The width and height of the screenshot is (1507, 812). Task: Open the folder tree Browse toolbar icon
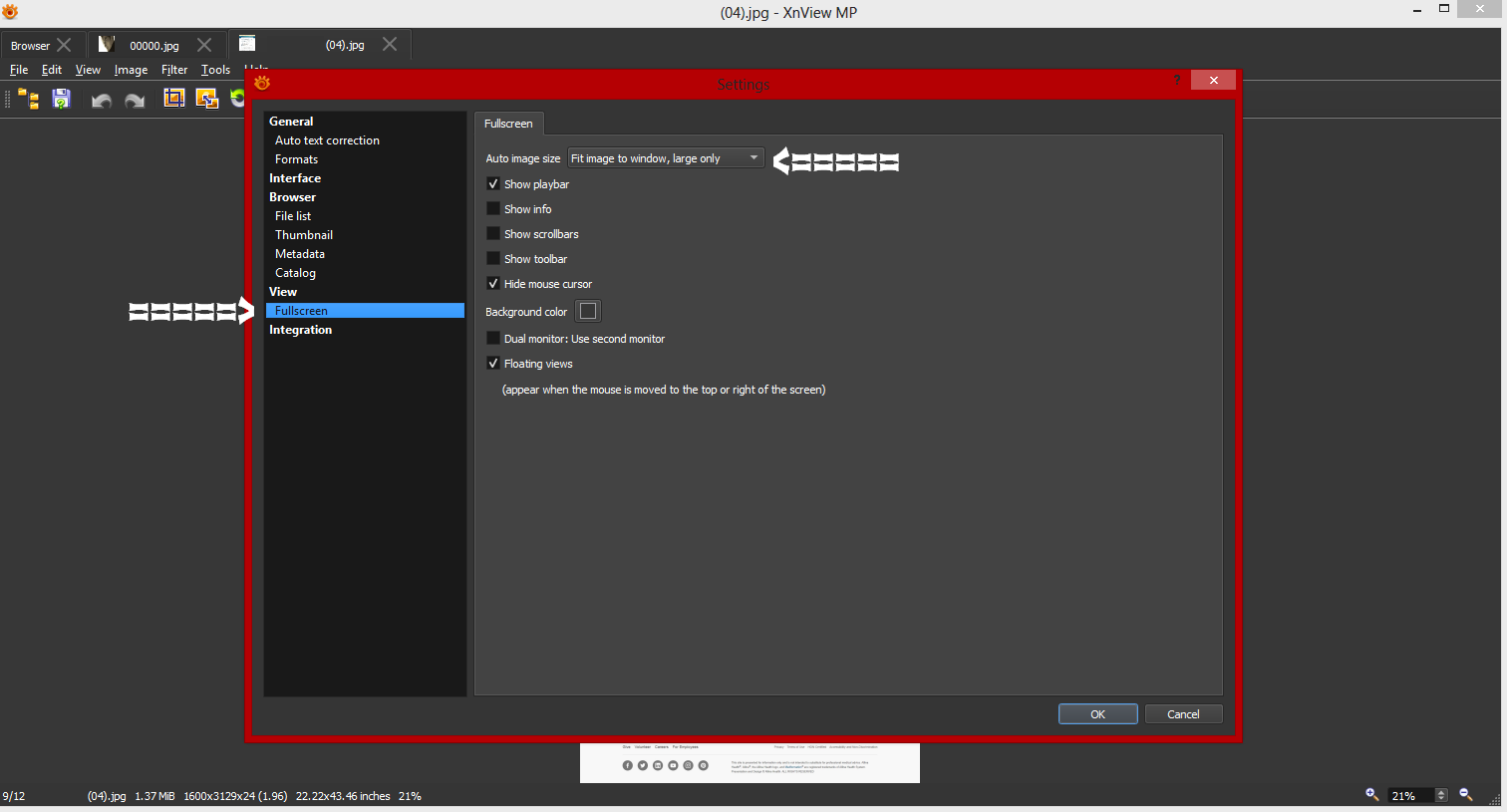tap(29, 99)
